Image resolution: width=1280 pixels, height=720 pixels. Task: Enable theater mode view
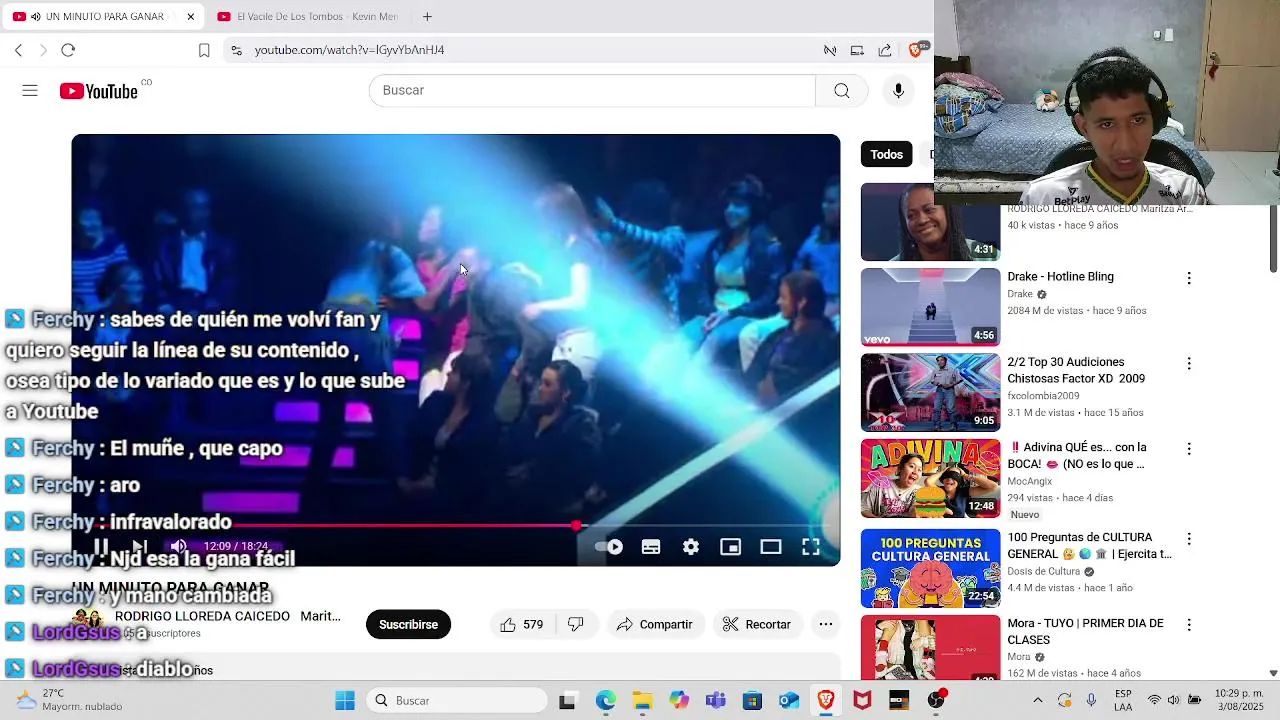tap(771, 547)
